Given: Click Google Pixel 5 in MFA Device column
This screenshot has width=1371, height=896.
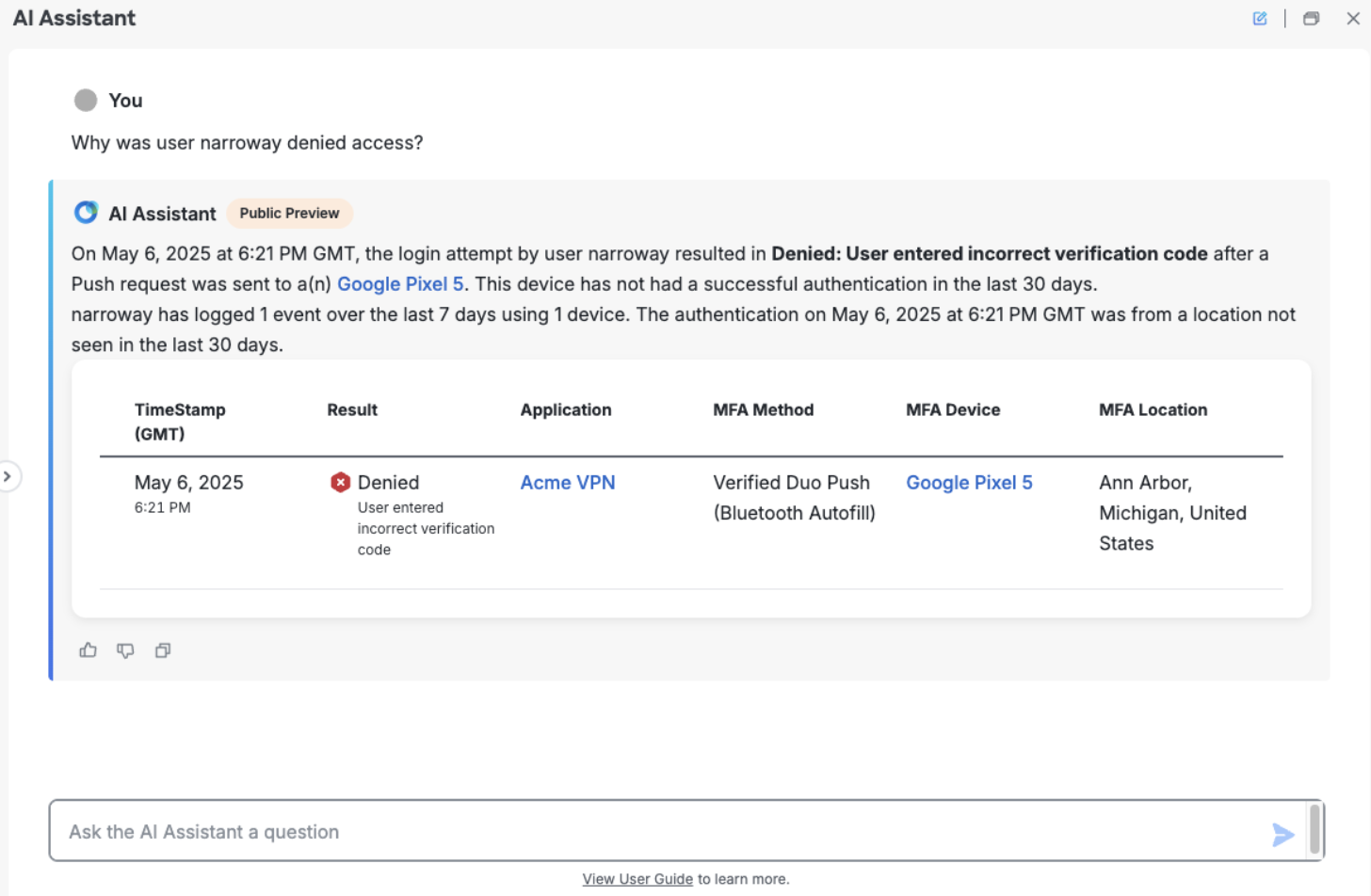Looking at the screenshot, I should point(969,482).
